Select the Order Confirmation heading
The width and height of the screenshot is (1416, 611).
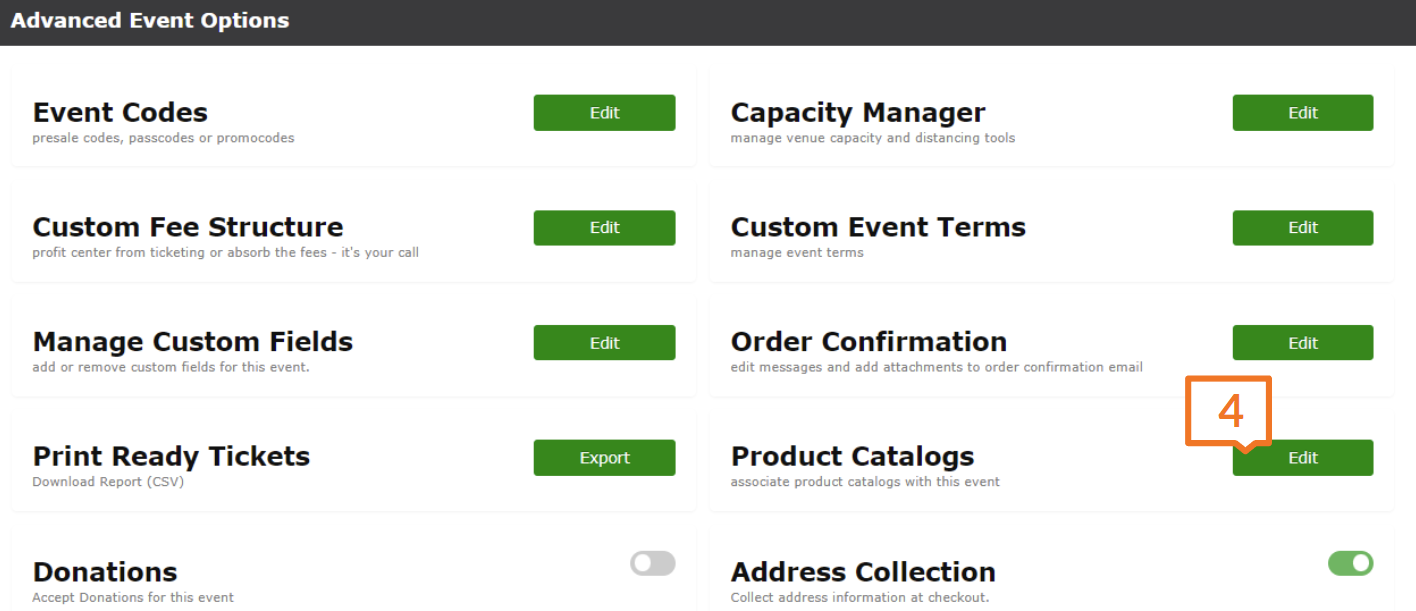pyautogui.click(x=869, y=342)
